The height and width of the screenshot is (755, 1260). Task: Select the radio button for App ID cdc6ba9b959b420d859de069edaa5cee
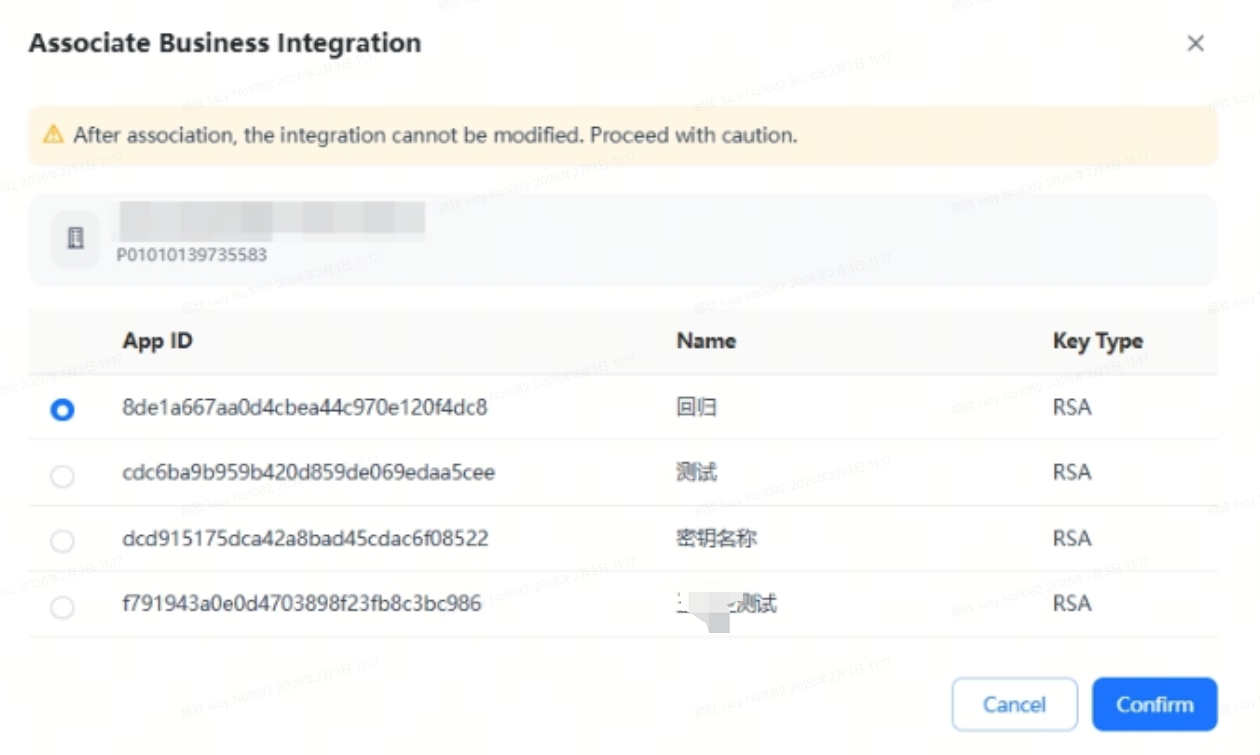click(62, 476)
